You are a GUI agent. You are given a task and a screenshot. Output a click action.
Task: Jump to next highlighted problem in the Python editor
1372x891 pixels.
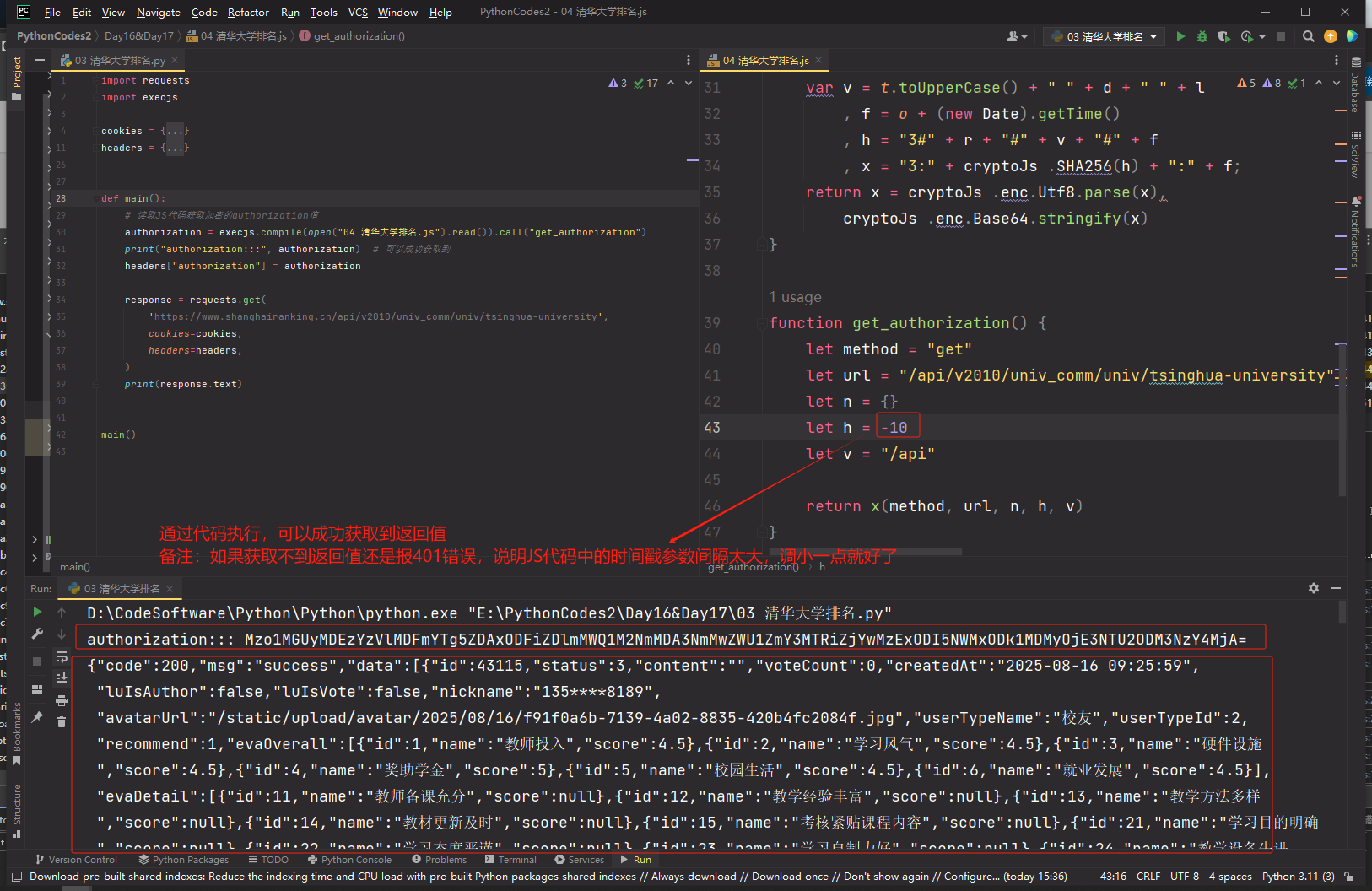click(x=689, y=83)
